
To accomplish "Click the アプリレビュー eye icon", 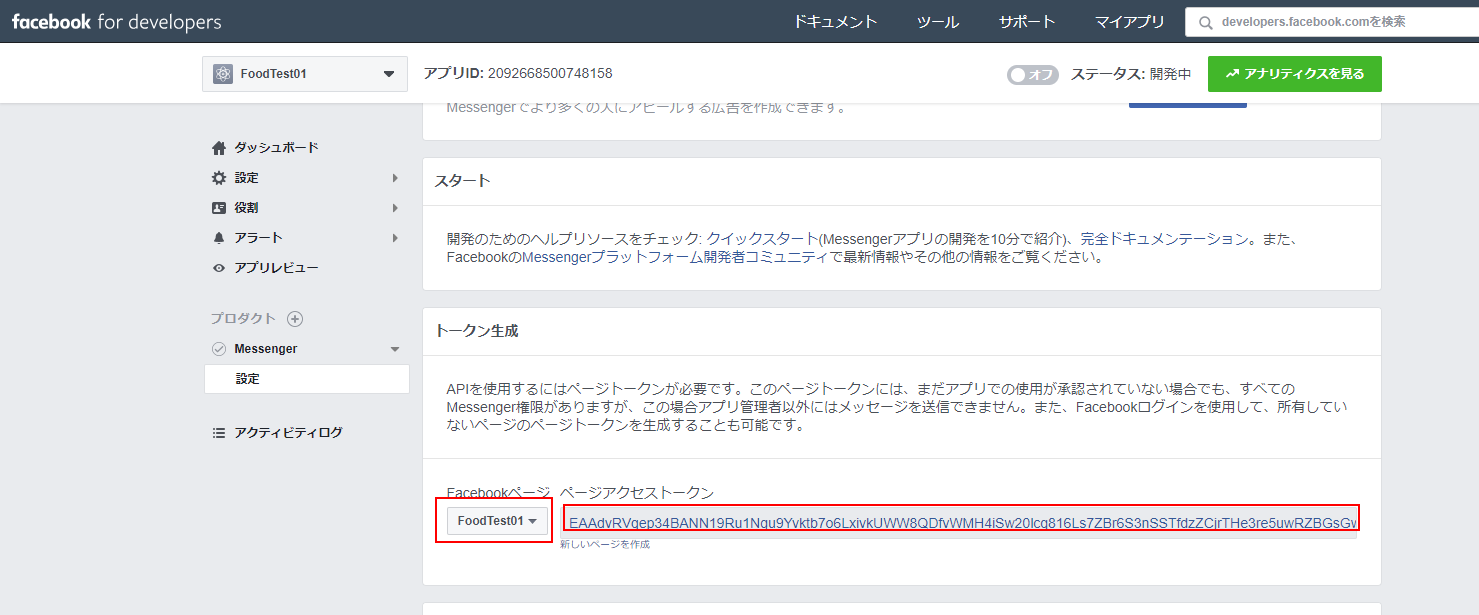I will click(219, 268).
